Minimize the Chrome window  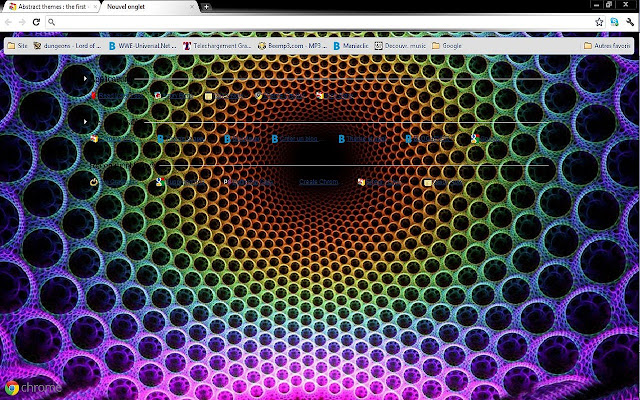click(597, 5)
